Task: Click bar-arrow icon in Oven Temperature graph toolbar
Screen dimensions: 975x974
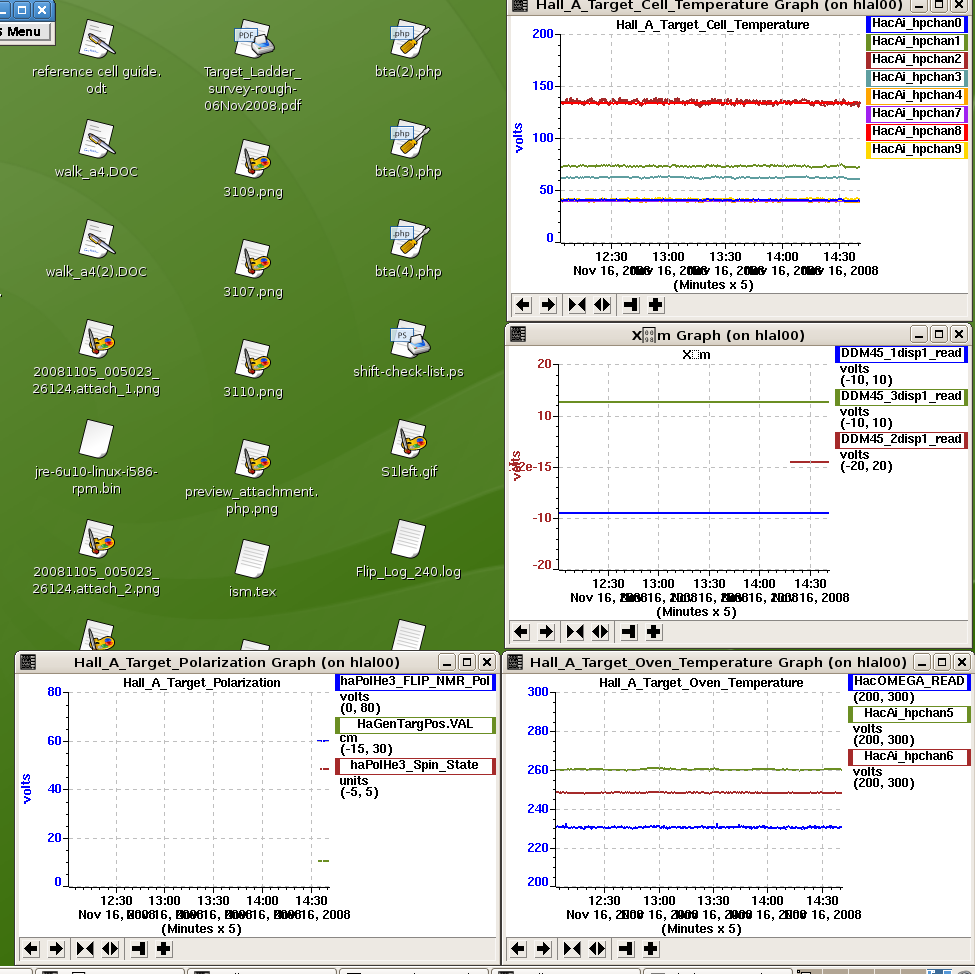Action: [626, 948]
